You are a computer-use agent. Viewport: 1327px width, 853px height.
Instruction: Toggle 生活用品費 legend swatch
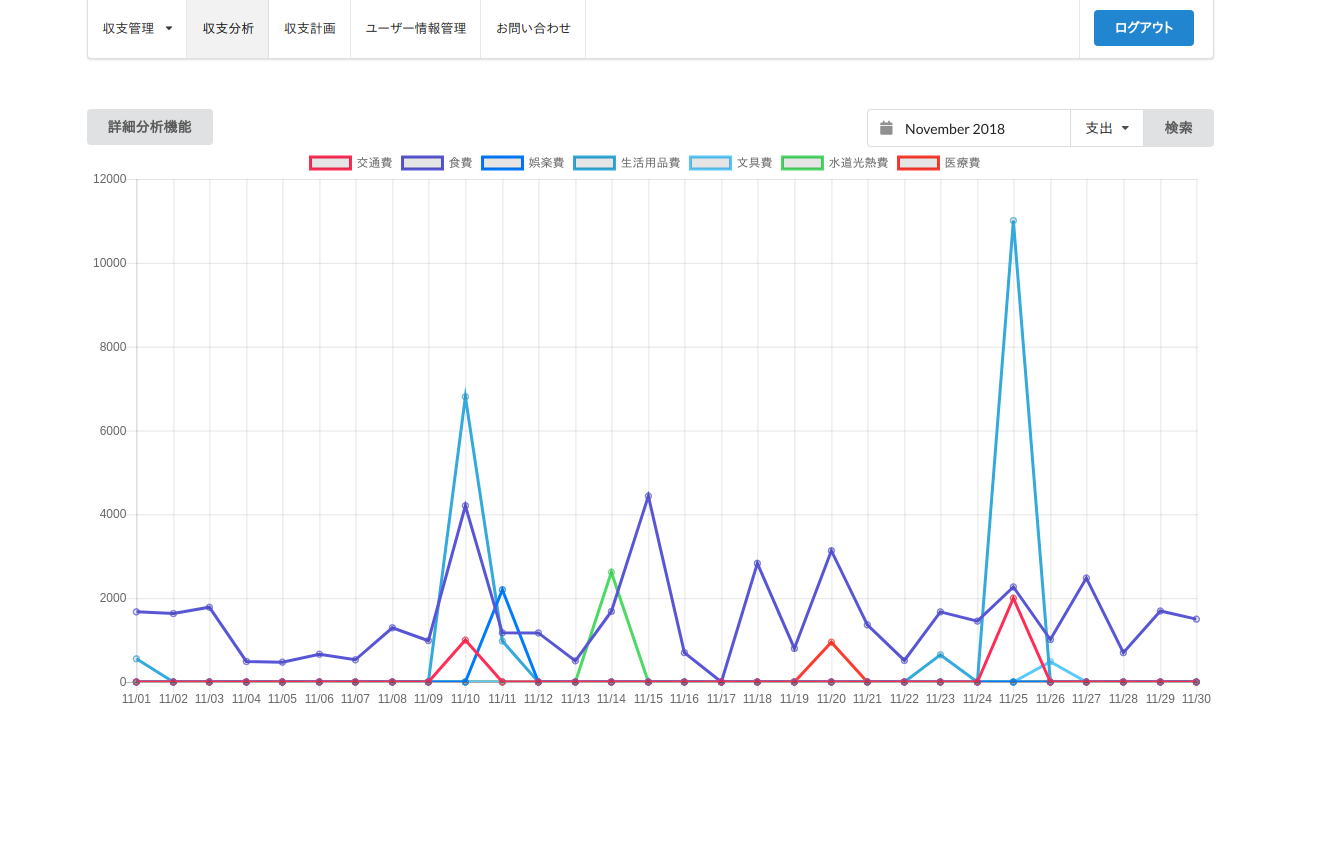(594, 163)
